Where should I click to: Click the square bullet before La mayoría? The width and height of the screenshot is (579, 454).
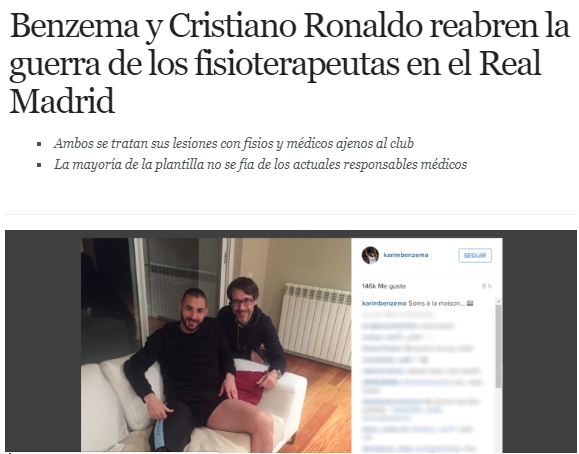click(x=39, y=165)
